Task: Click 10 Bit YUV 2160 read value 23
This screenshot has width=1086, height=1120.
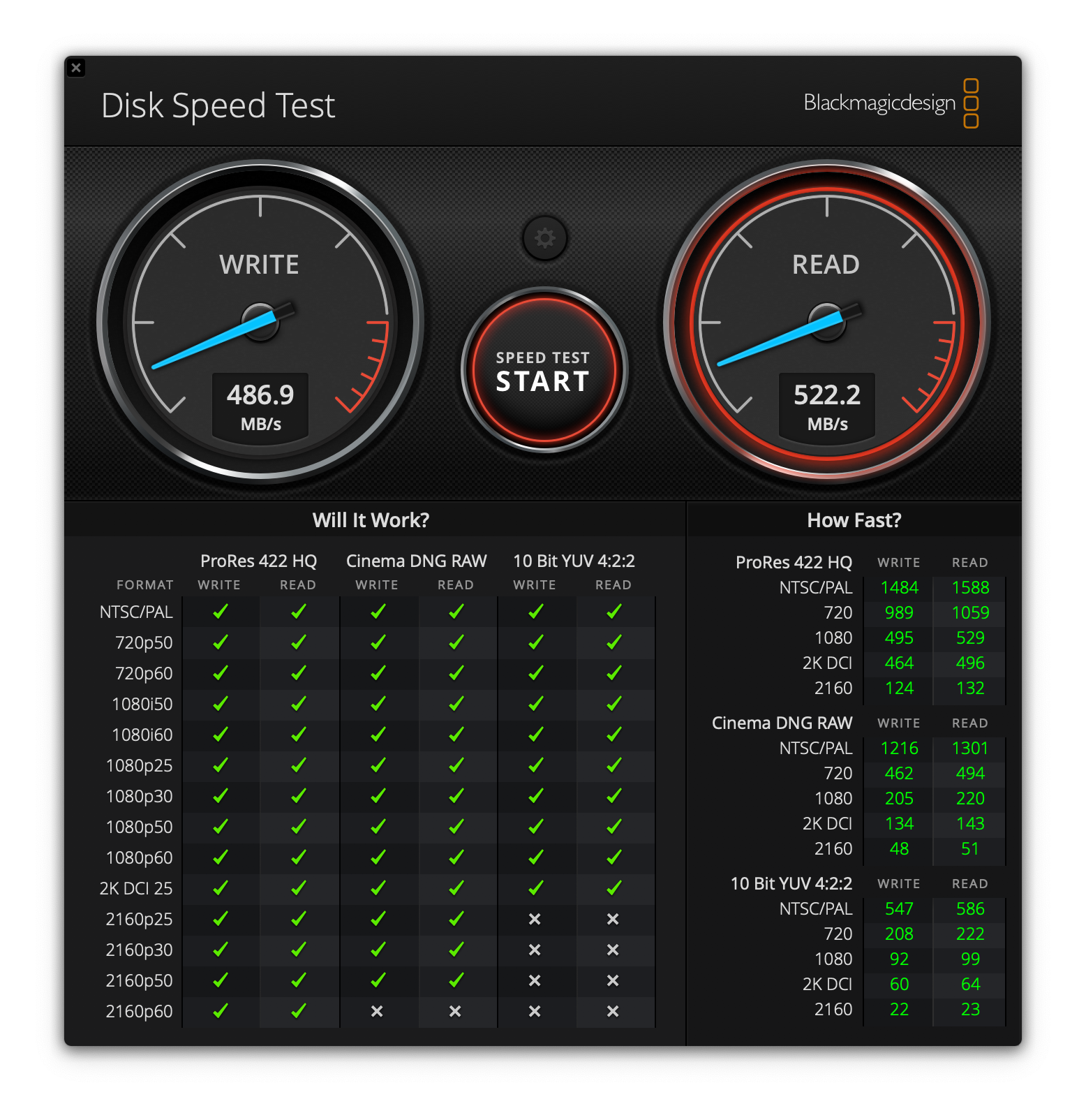Action: coord(970,1009)
